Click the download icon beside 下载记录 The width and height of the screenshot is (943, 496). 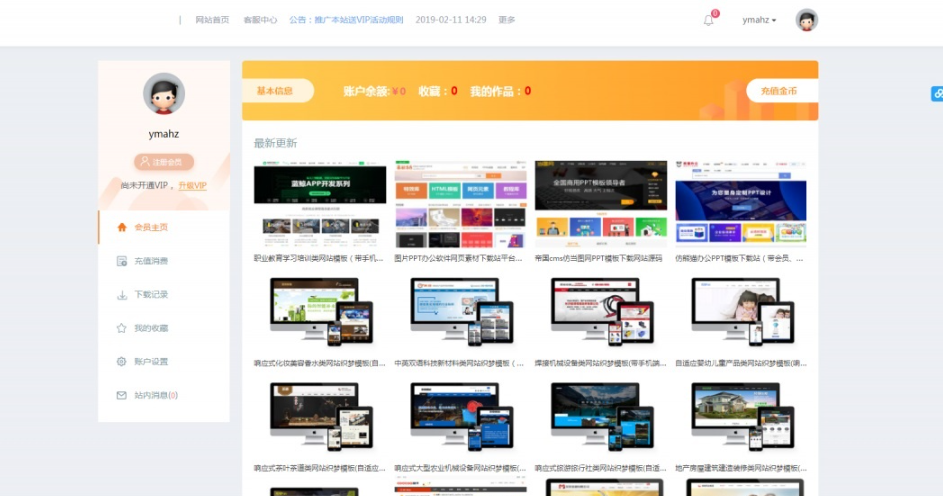click(x=121, y=295)
